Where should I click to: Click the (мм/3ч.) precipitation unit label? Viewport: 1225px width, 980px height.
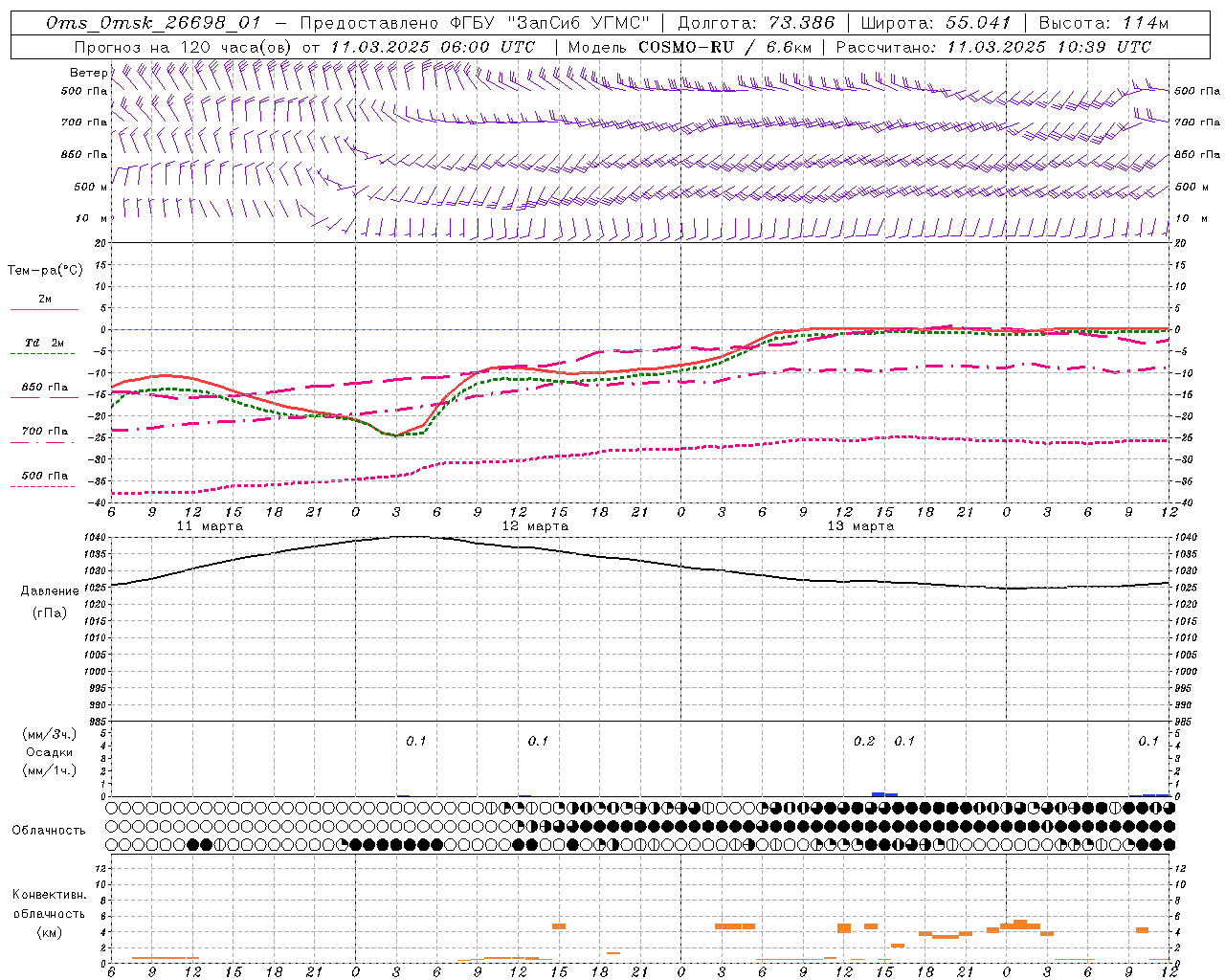[x=50, y=734]
